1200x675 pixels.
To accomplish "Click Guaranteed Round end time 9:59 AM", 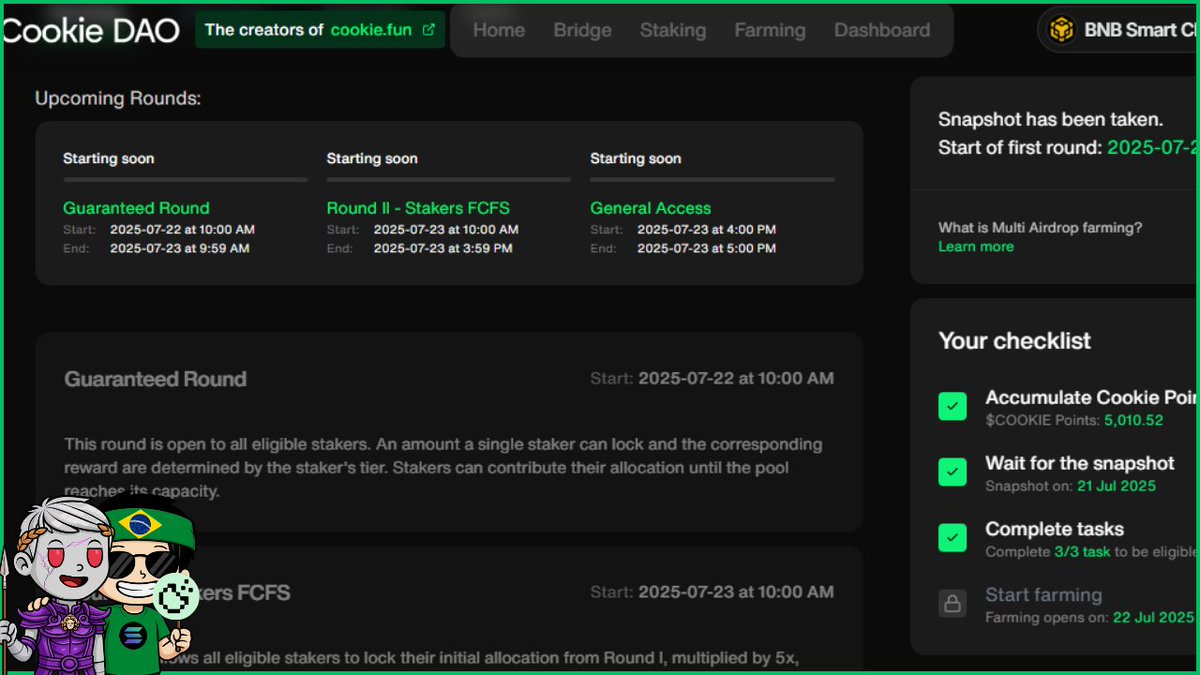I will tap(179, 248).
